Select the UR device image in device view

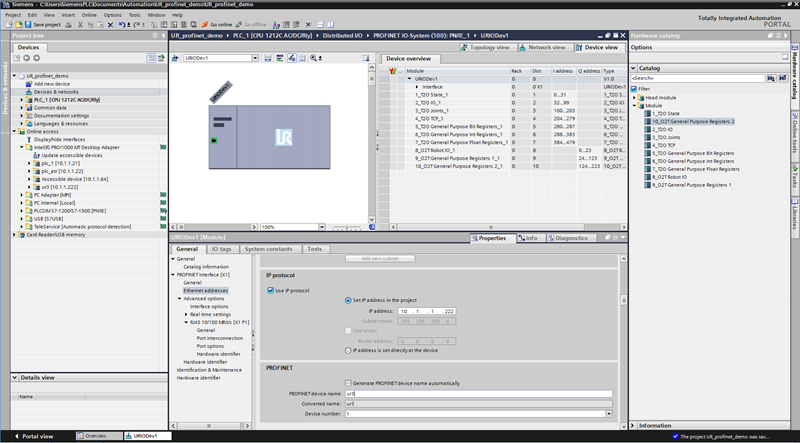(x=269, y=137)
